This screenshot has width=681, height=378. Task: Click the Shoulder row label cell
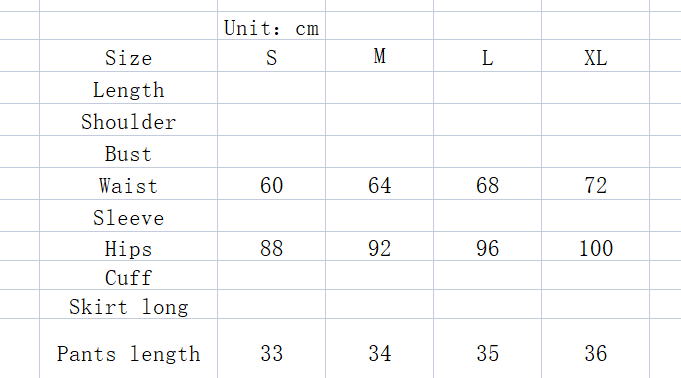point(129,119)
